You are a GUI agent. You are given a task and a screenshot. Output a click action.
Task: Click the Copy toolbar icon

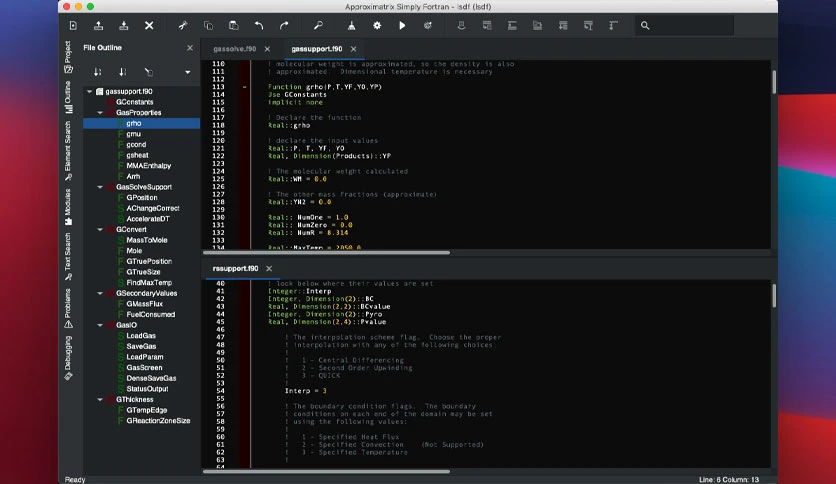(x=208, y=26)
